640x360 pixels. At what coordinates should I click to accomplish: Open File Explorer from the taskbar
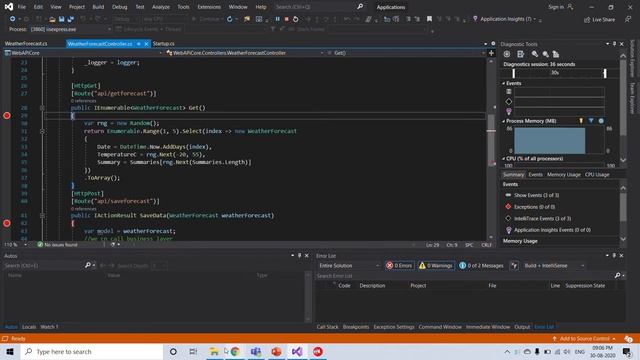coord(214,351)
